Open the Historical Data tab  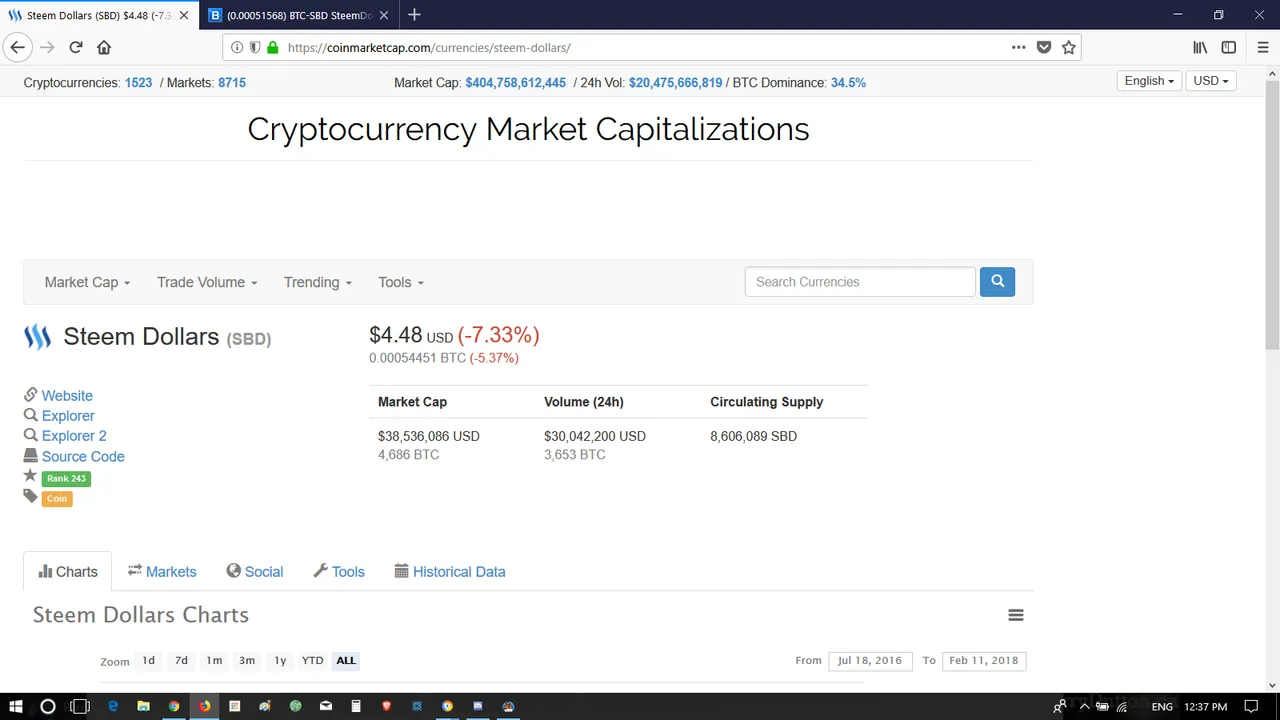coord(450,572)
